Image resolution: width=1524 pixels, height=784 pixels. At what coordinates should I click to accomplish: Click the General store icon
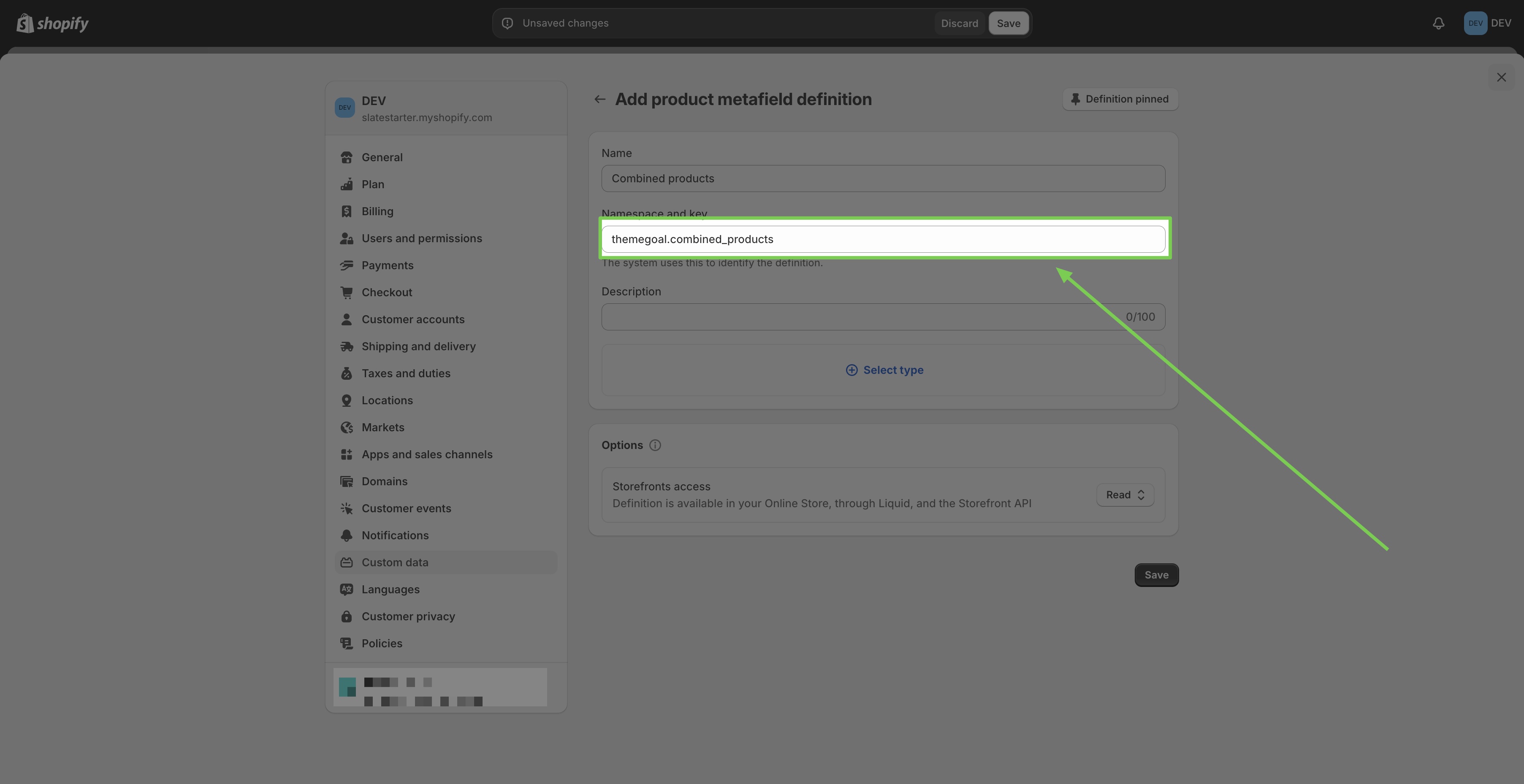(x=347, y=157)
